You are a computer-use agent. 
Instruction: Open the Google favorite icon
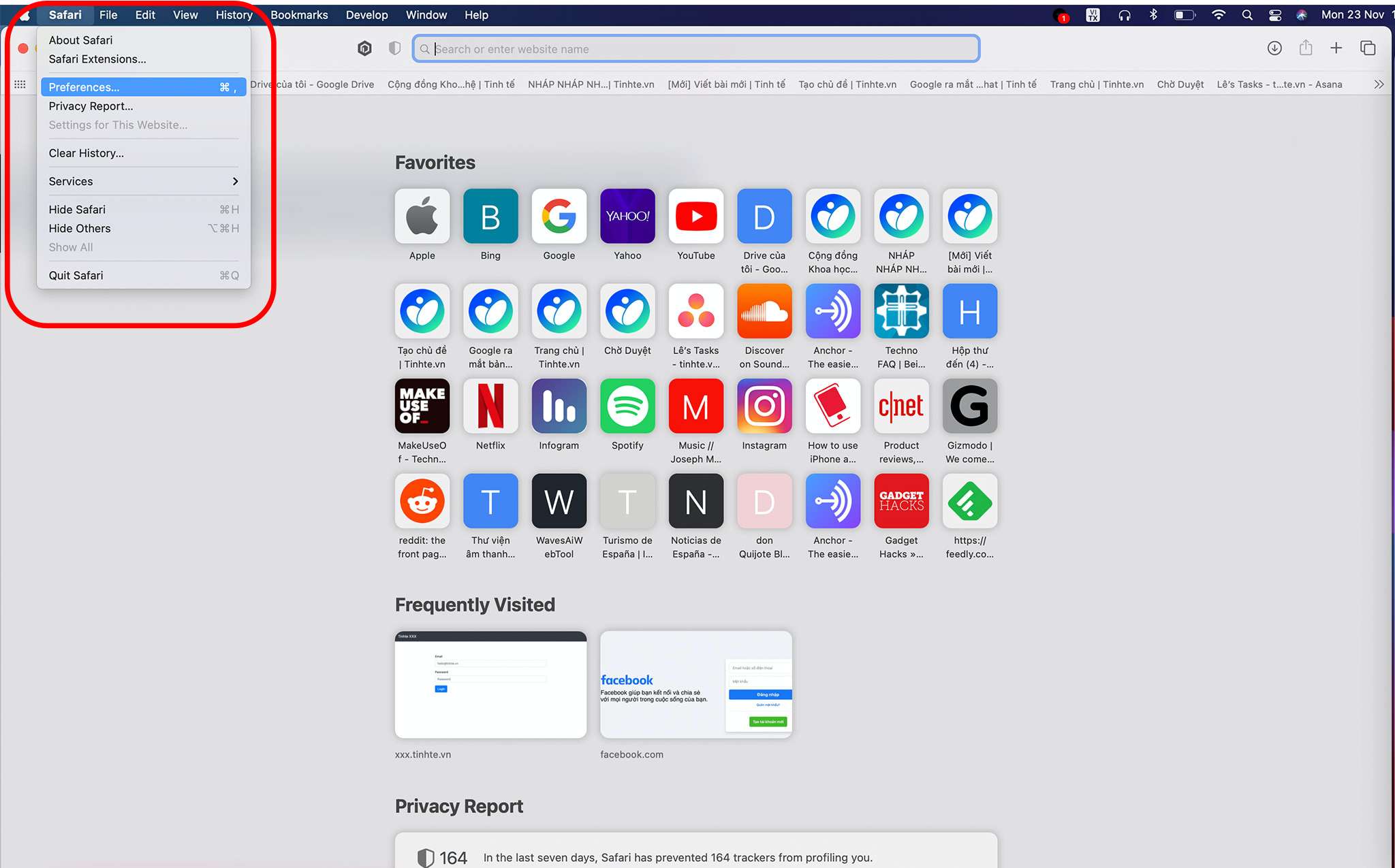coord(559,216)
